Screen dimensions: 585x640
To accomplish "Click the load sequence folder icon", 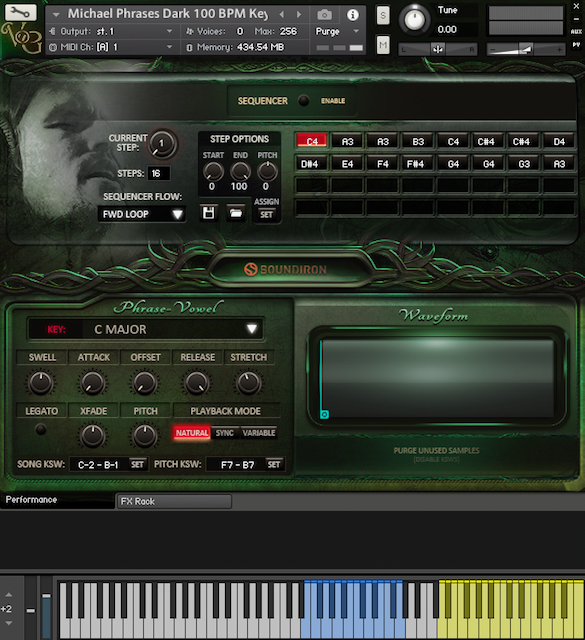I will [x=236, y=213].
